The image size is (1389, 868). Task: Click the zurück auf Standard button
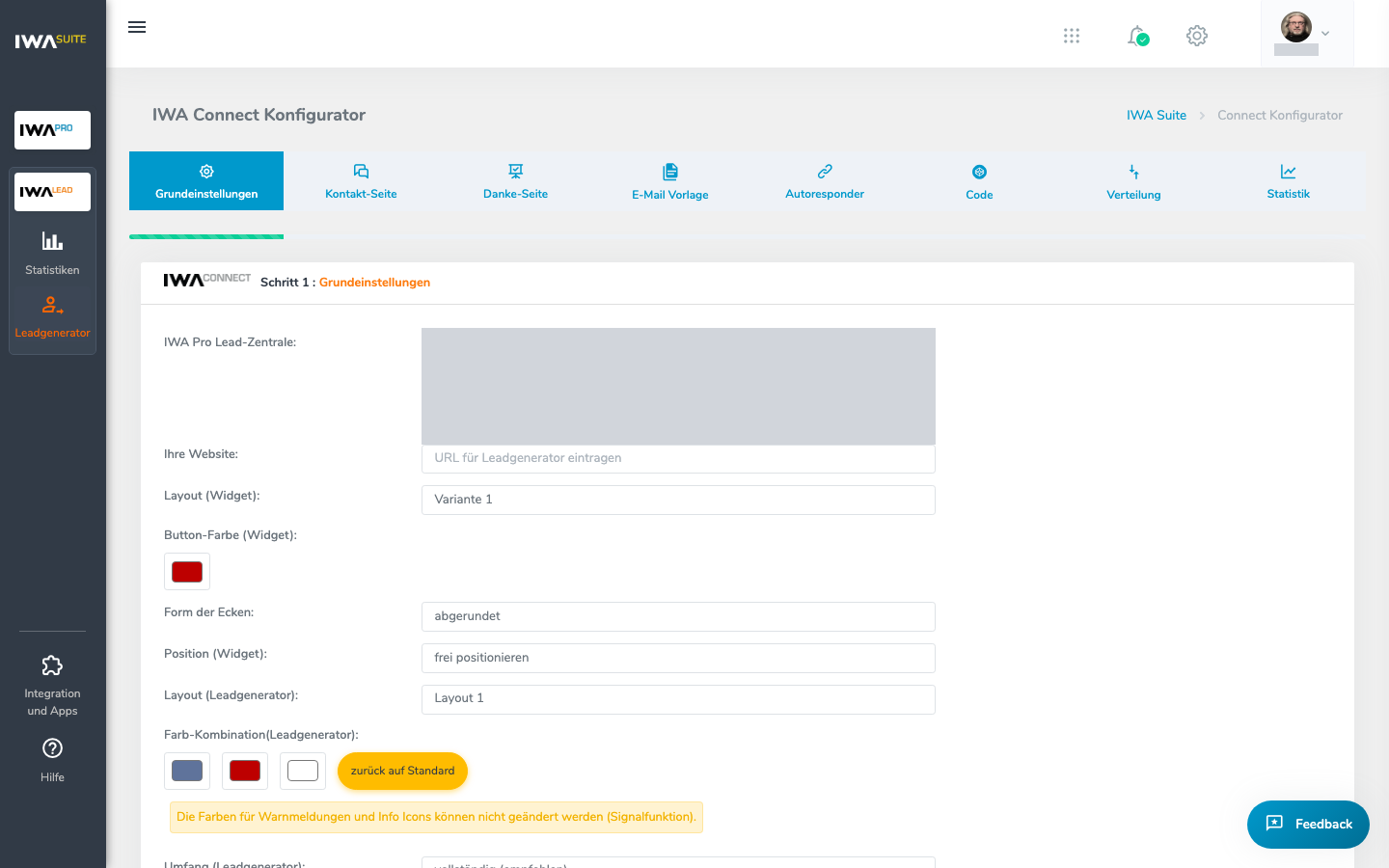[x=402, y=771]
